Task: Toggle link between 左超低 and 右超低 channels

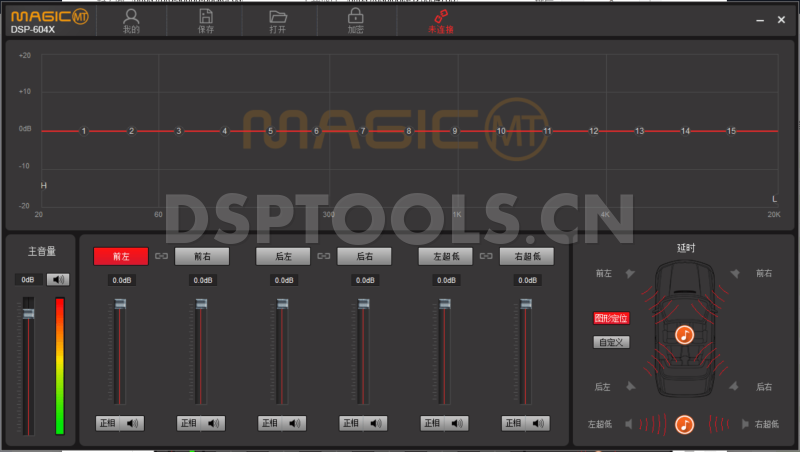Action: click(486, 257)
